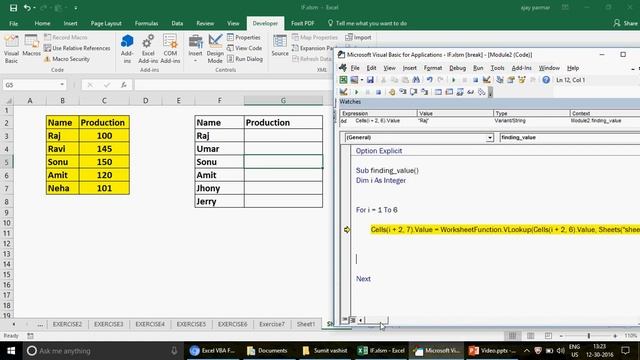Undo last edit in the VBA toolbar
Viewport: 640px width, 360px height.
tap(429, 80)
